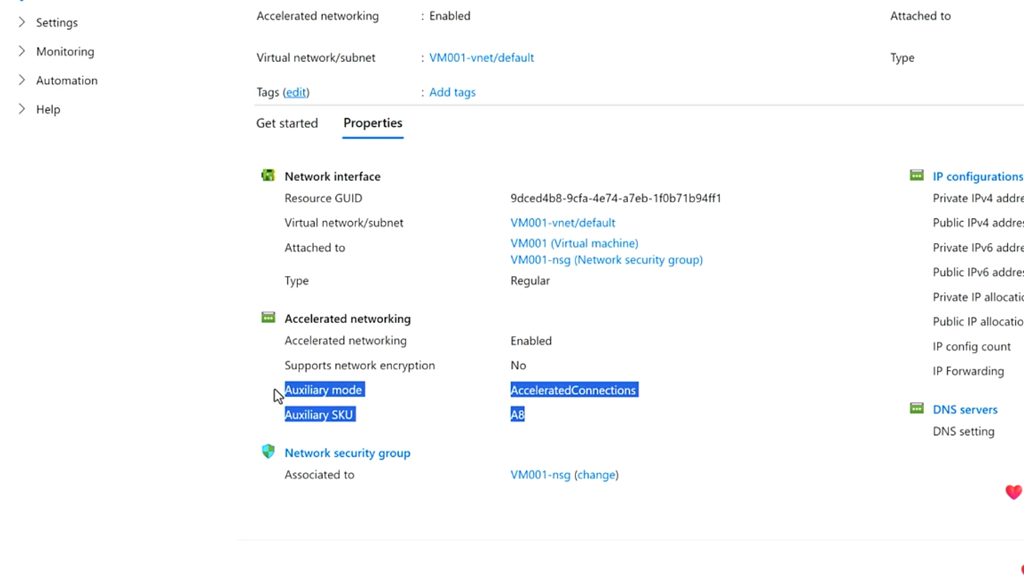Image resolution: width=1024 pixels, height=575 pixels.
Task: Click the highlighted AcceleratedConnections value
Action: click(573, 390)
